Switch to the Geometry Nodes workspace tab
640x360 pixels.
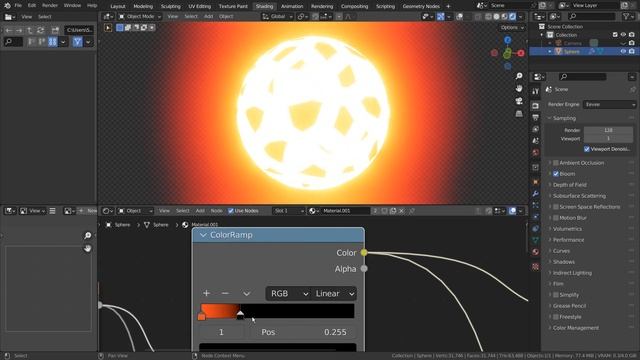pyautogui.click(x=421, y=6)
